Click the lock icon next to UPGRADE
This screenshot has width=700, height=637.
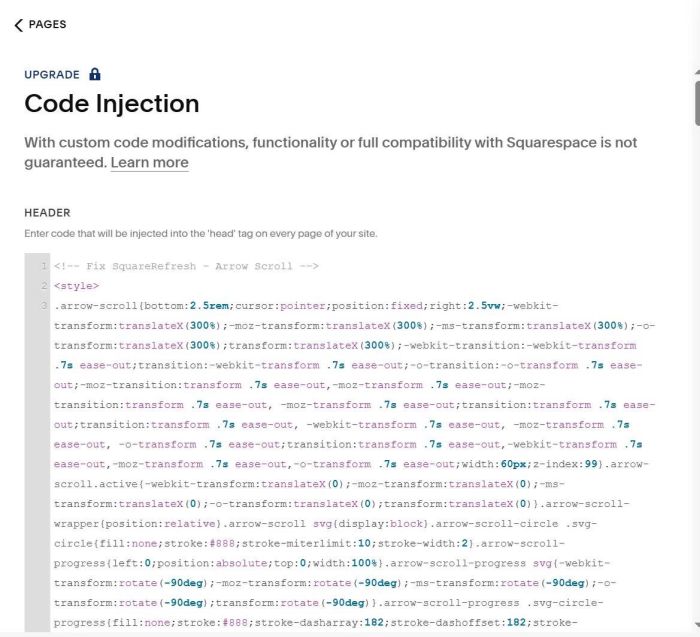95,74
